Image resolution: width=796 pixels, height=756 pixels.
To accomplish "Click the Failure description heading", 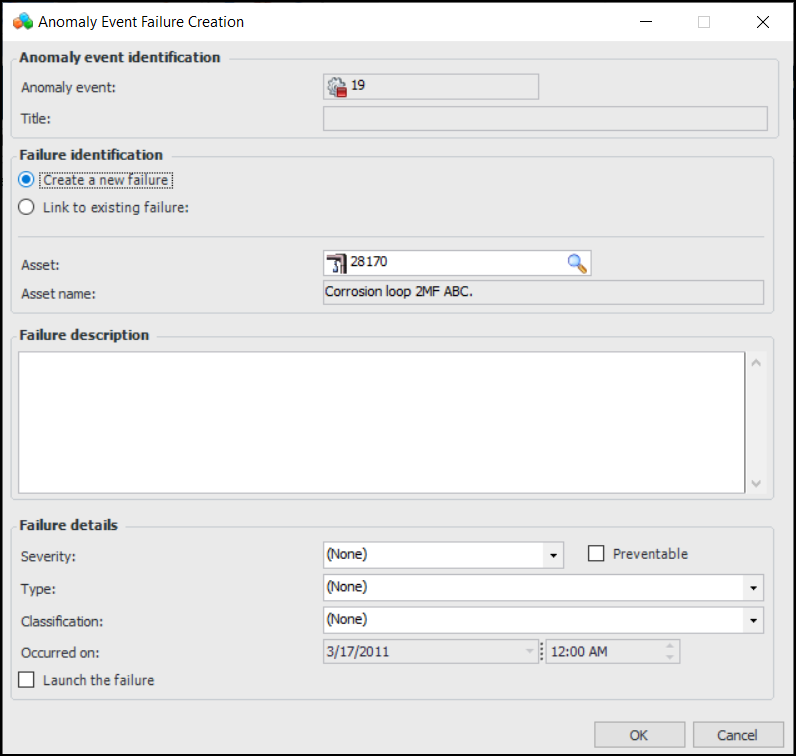I will point(84,335).
